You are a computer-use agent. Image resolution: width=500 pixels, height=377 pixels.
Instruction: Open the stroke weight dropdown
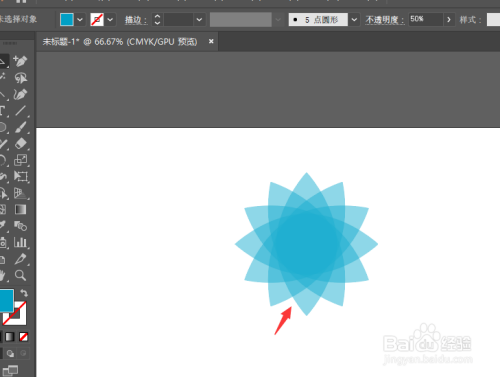coord(199,19)
